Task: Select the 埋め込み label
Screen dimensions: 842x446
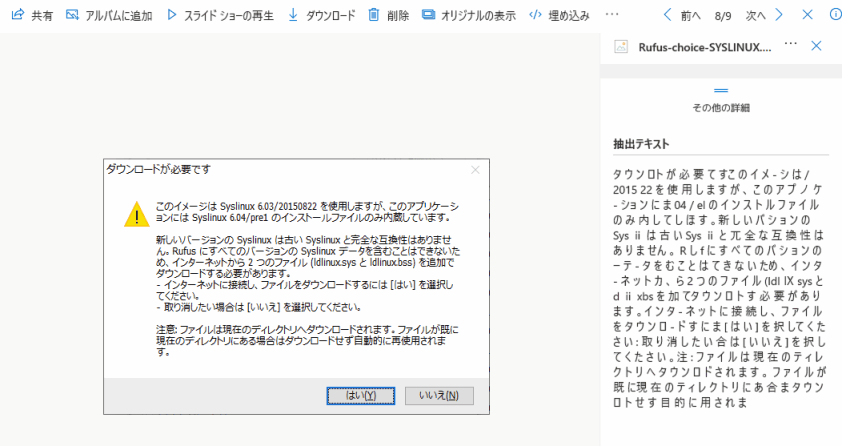Action: click(569, 16)
